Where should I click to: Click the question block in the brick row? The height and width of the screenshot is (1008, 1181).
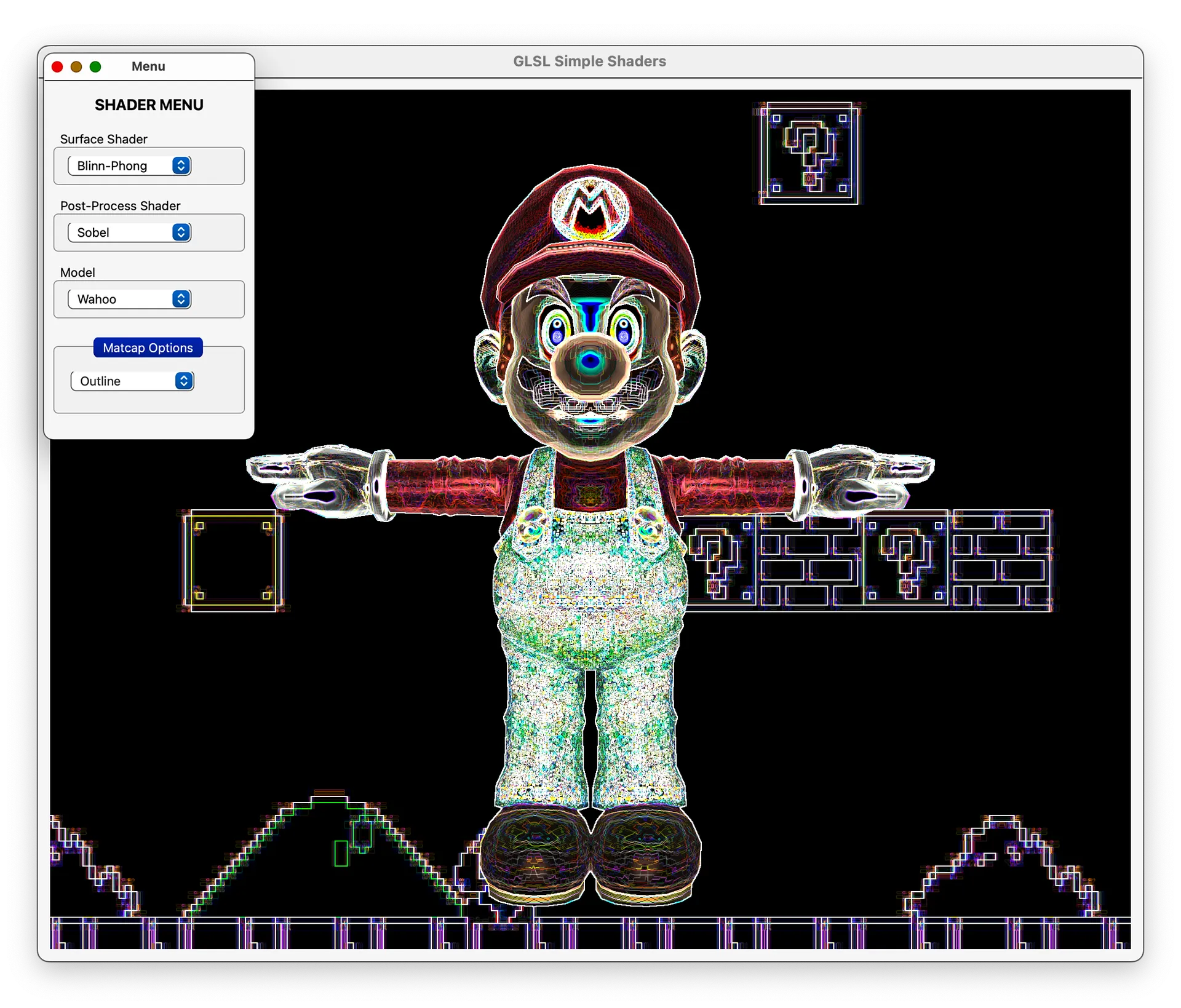(x=720, y=560)
